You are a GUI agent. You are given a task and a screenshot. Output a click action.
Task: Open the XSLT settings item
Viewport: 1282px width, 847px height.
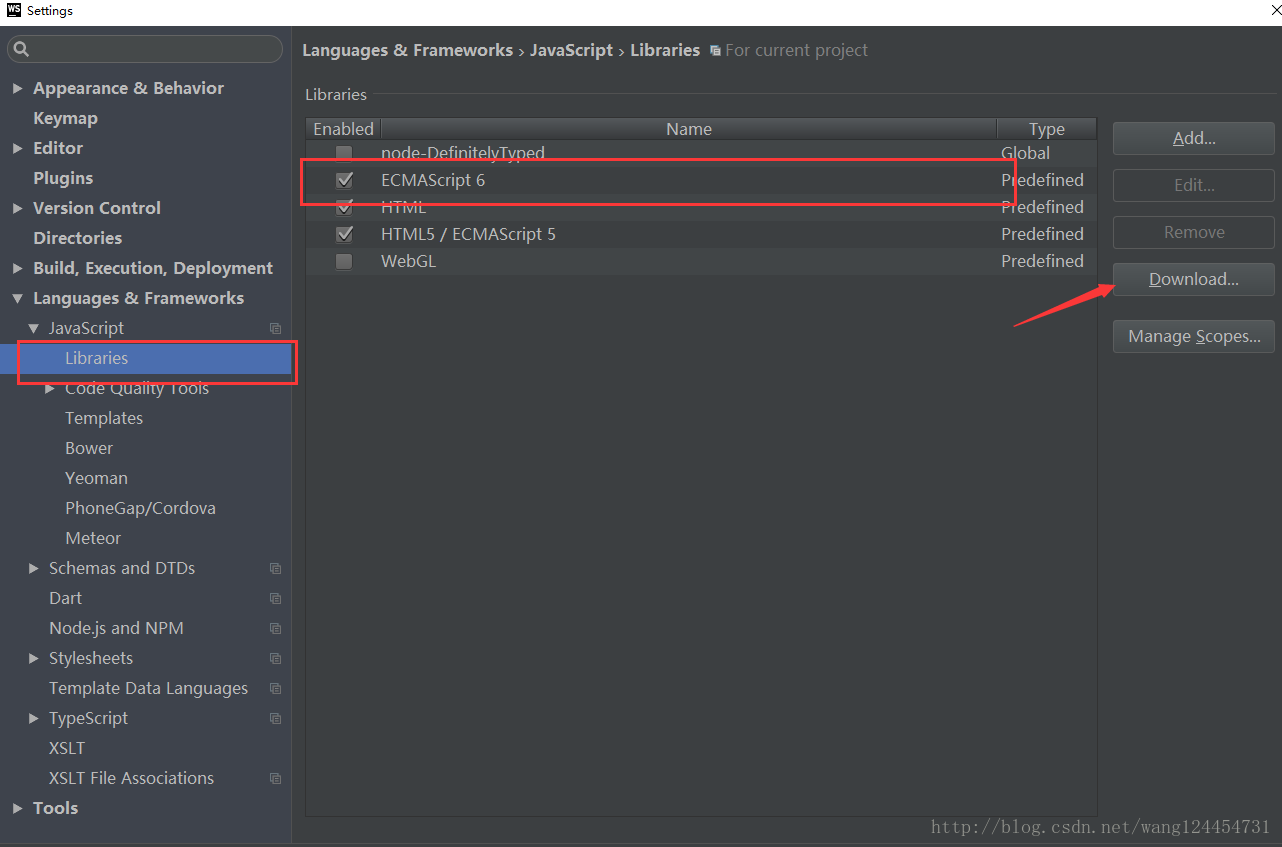tap(67, 748)
